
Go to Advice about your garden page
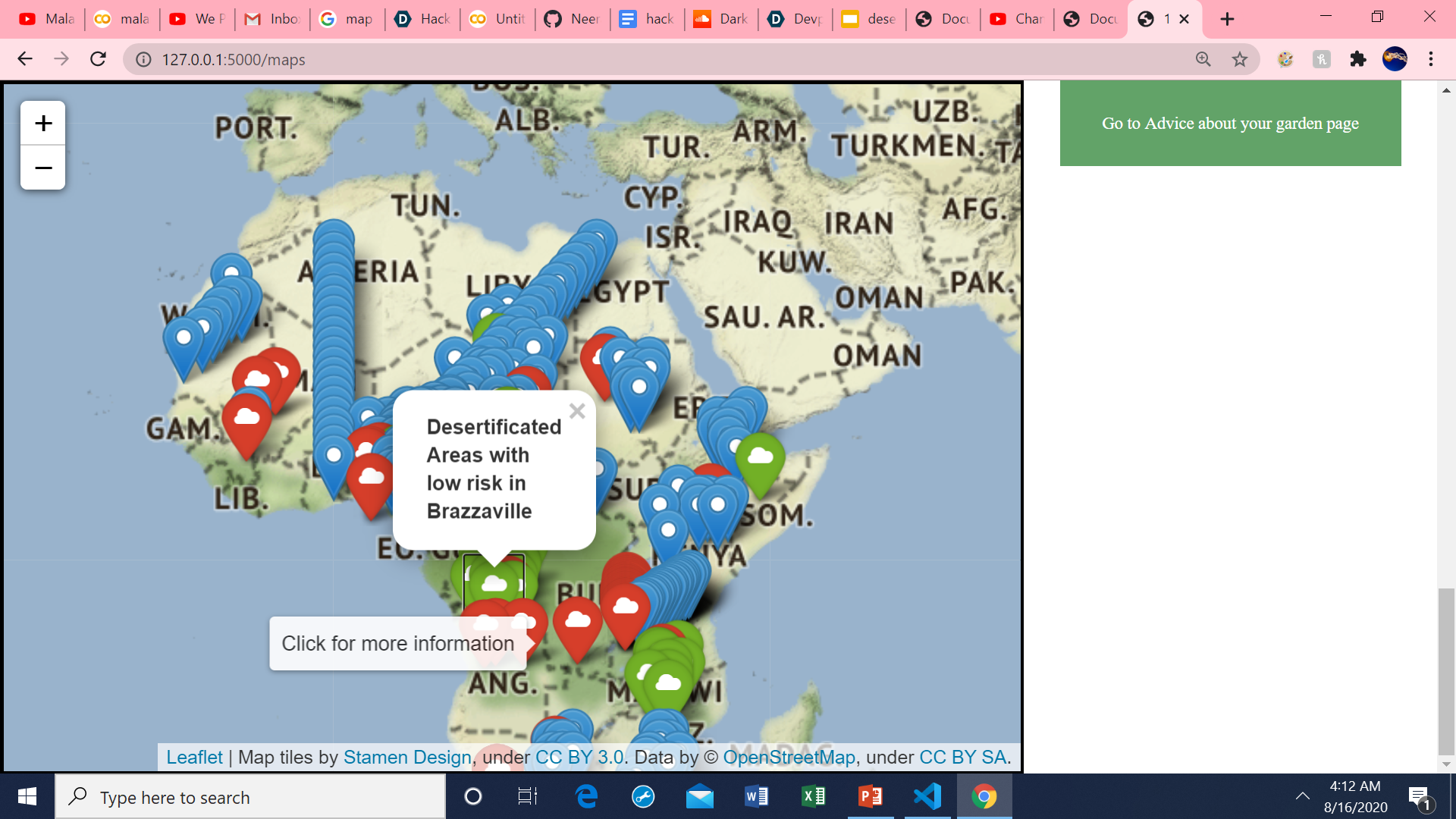pos(1229,124)
